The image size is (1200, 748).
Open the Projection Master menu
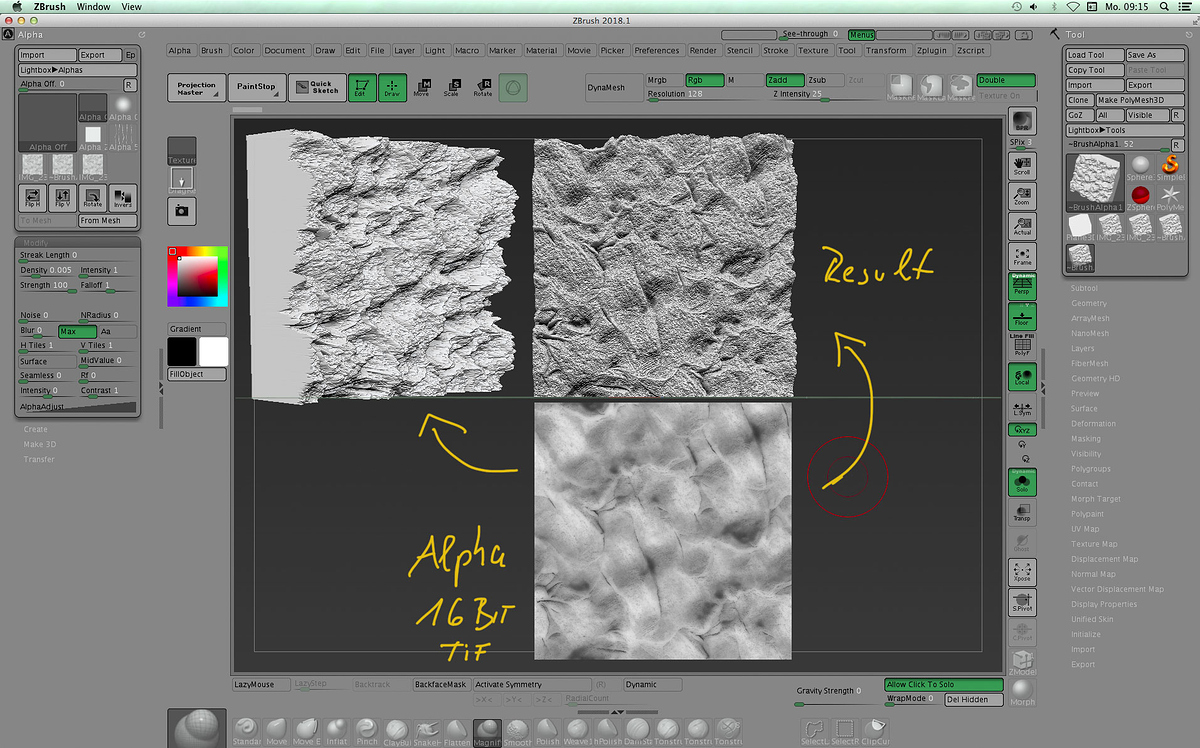(197, 88)
